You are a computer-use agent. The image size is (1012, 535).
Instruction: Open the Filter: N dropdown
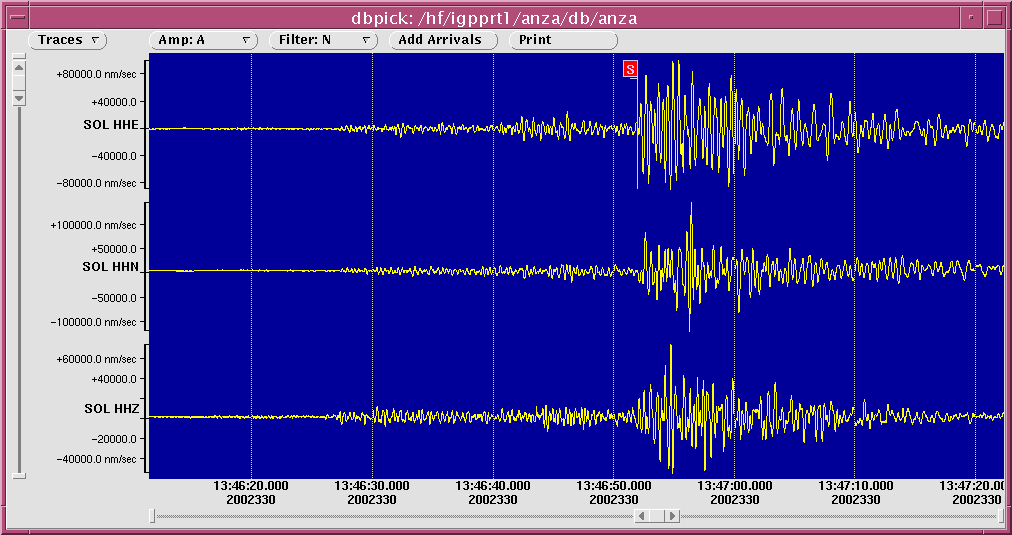tap(323, 40)
